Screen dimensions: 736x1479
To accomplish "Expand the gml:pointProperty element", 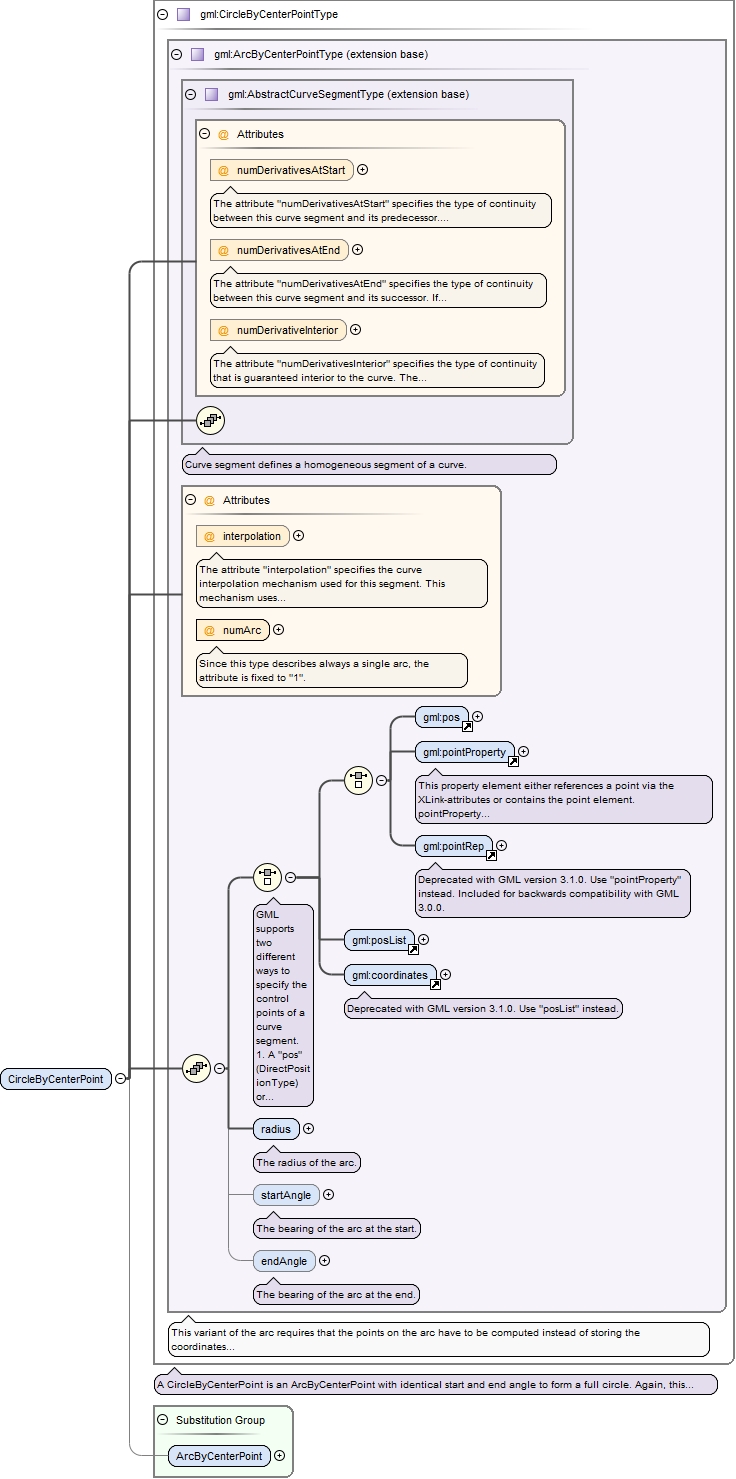I will coord(523,751).
